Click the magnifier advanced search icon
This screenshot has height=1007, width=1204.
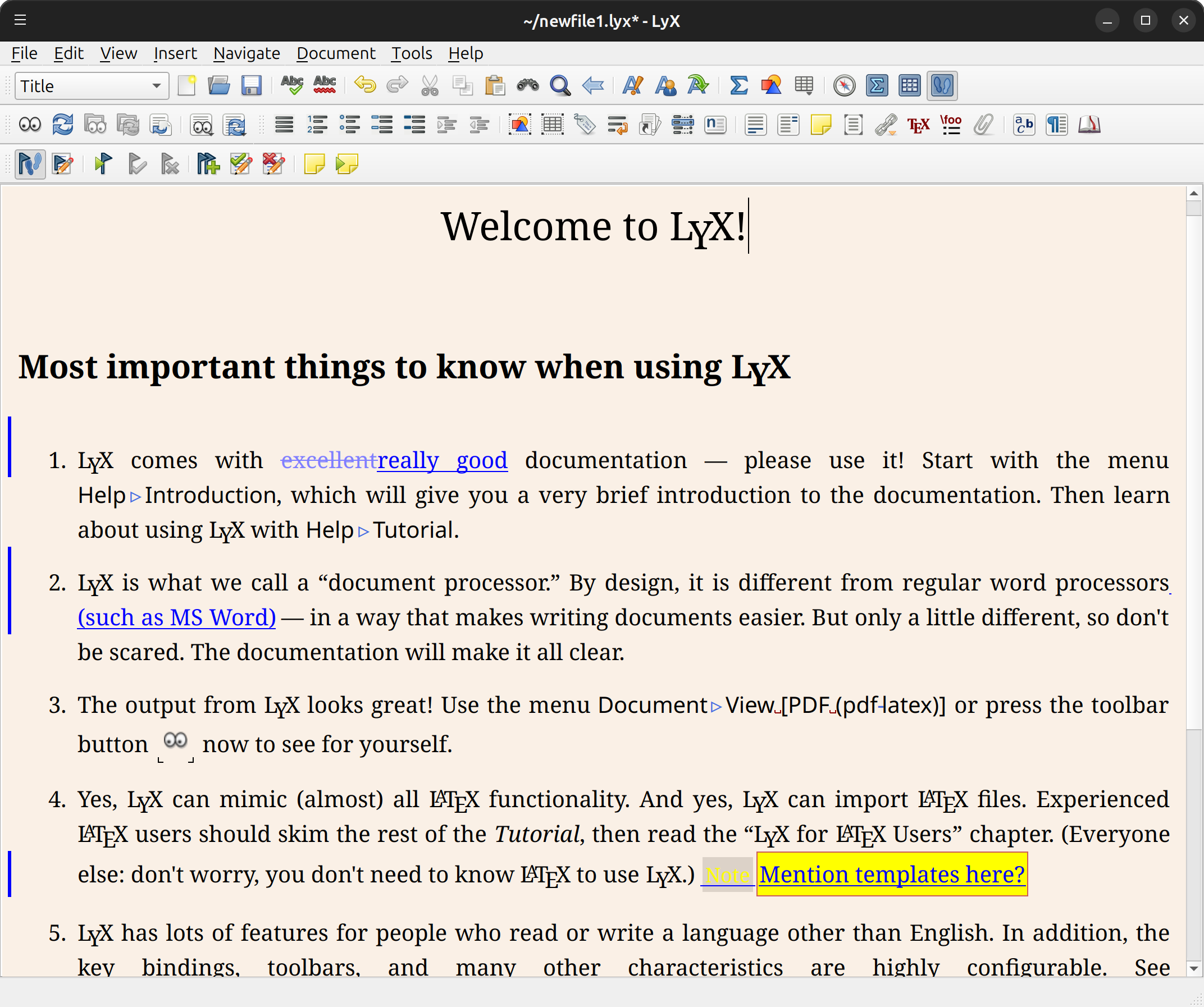pos(560,86)
